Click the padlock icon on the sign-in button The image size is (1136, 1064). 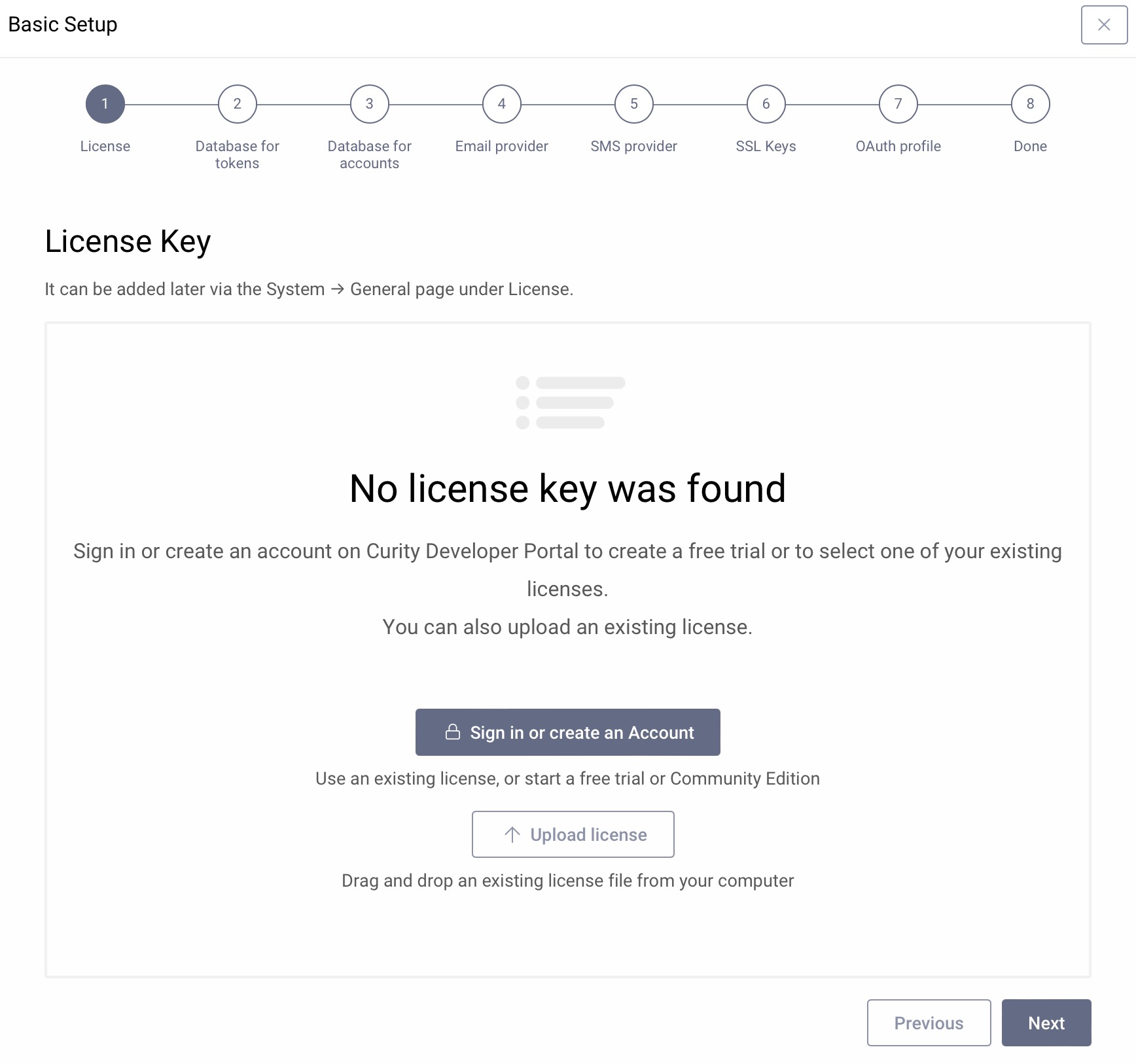click(x=453, y=732)
